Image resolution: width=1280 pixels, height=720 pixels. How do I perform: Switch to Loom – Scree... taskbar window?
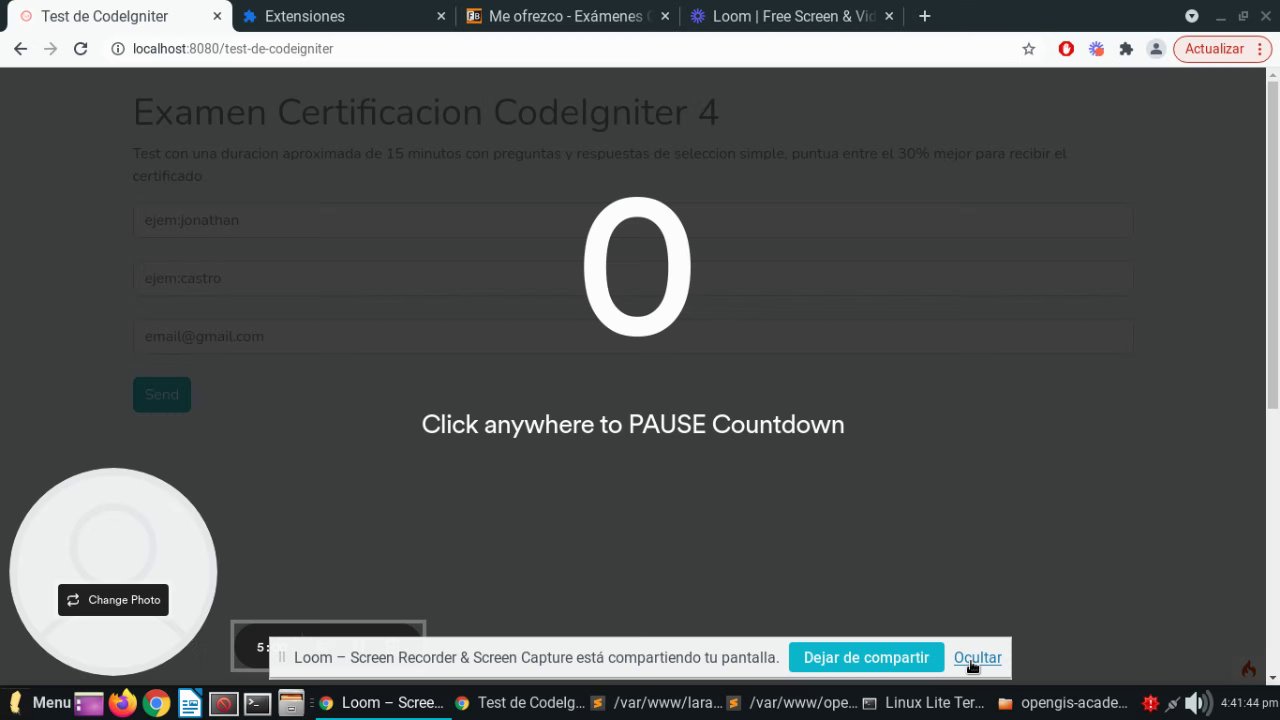381,703
